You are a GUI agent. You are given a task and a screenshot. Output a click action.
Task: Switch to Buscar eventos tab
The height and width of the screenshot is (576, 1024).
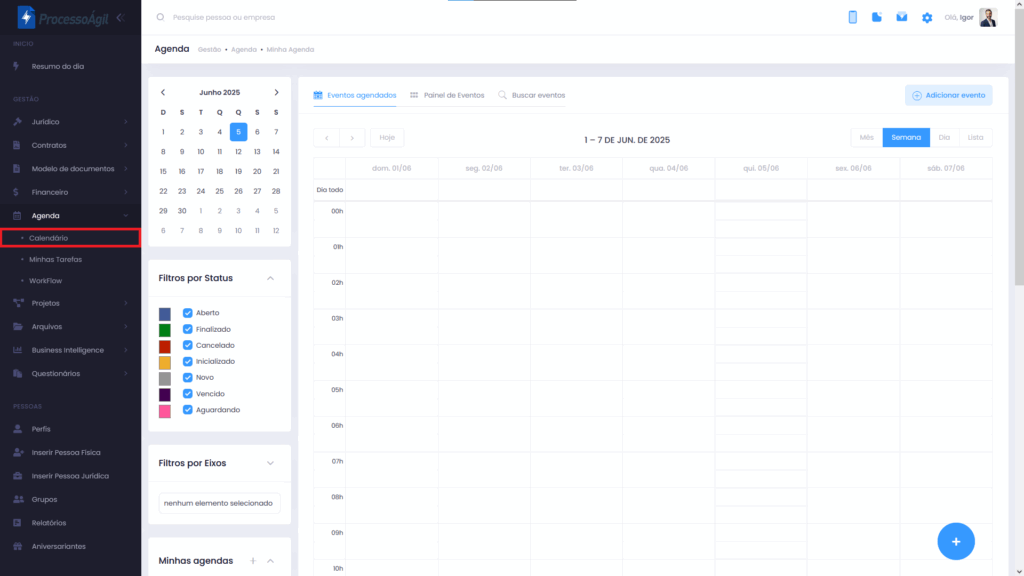(x=532, y=95)
